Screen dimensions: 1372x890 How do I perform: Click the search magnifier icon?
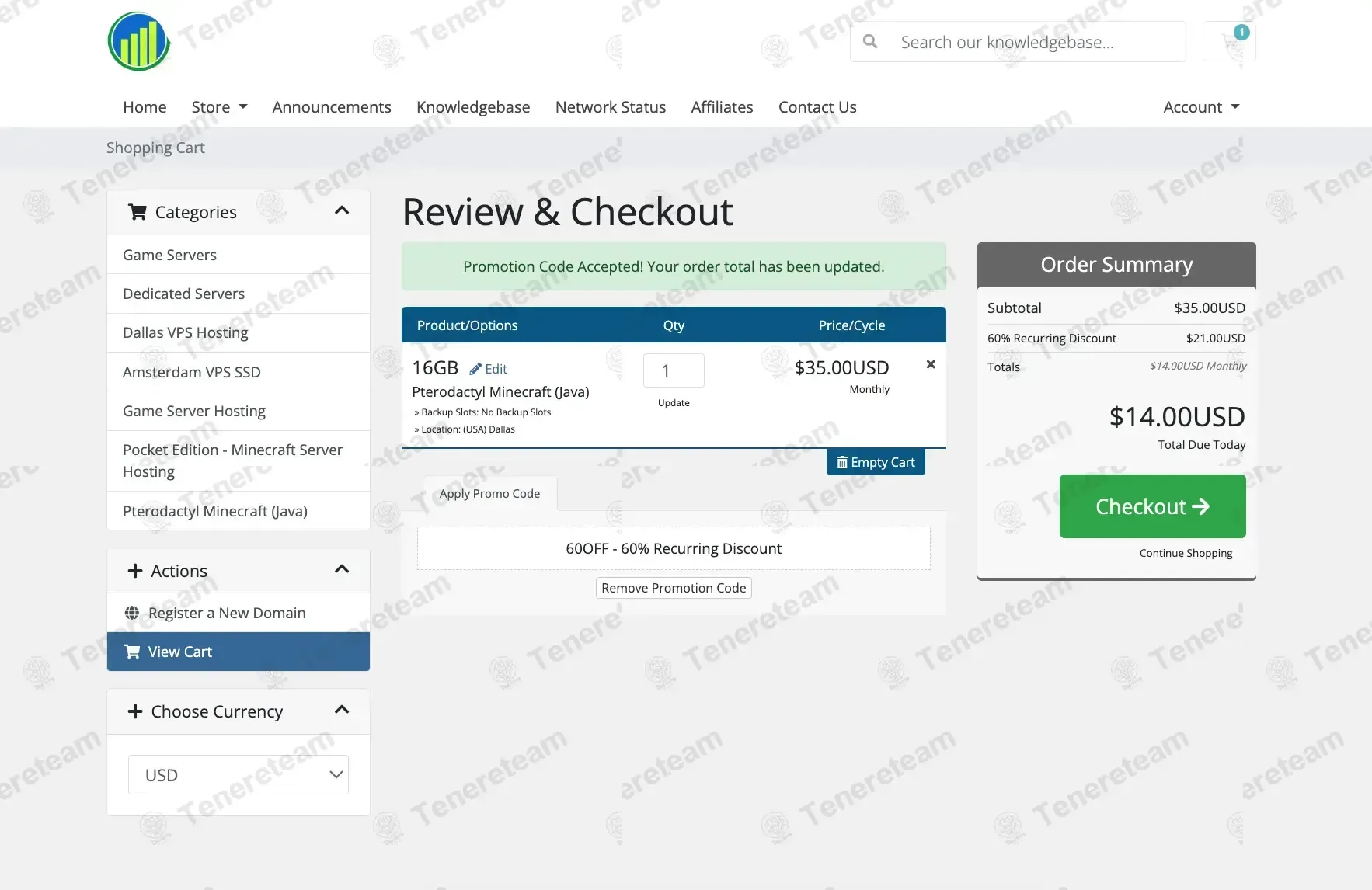pos(870,41)
